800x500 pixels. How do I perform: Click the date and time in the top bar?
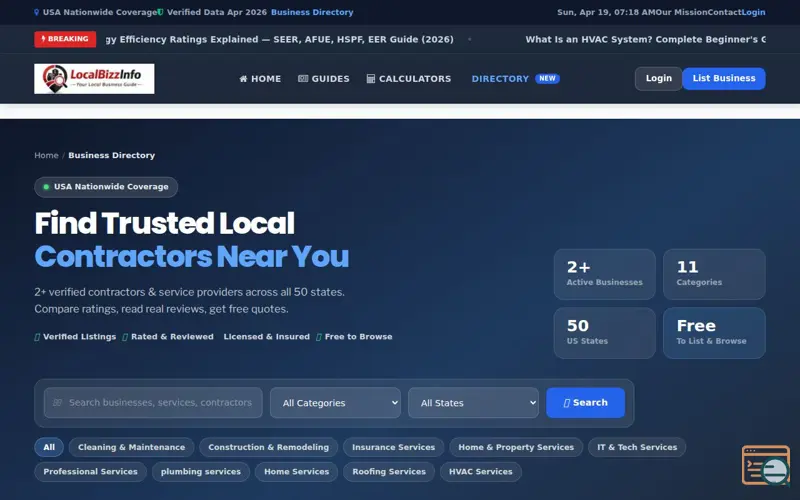(x=606, y=12)
